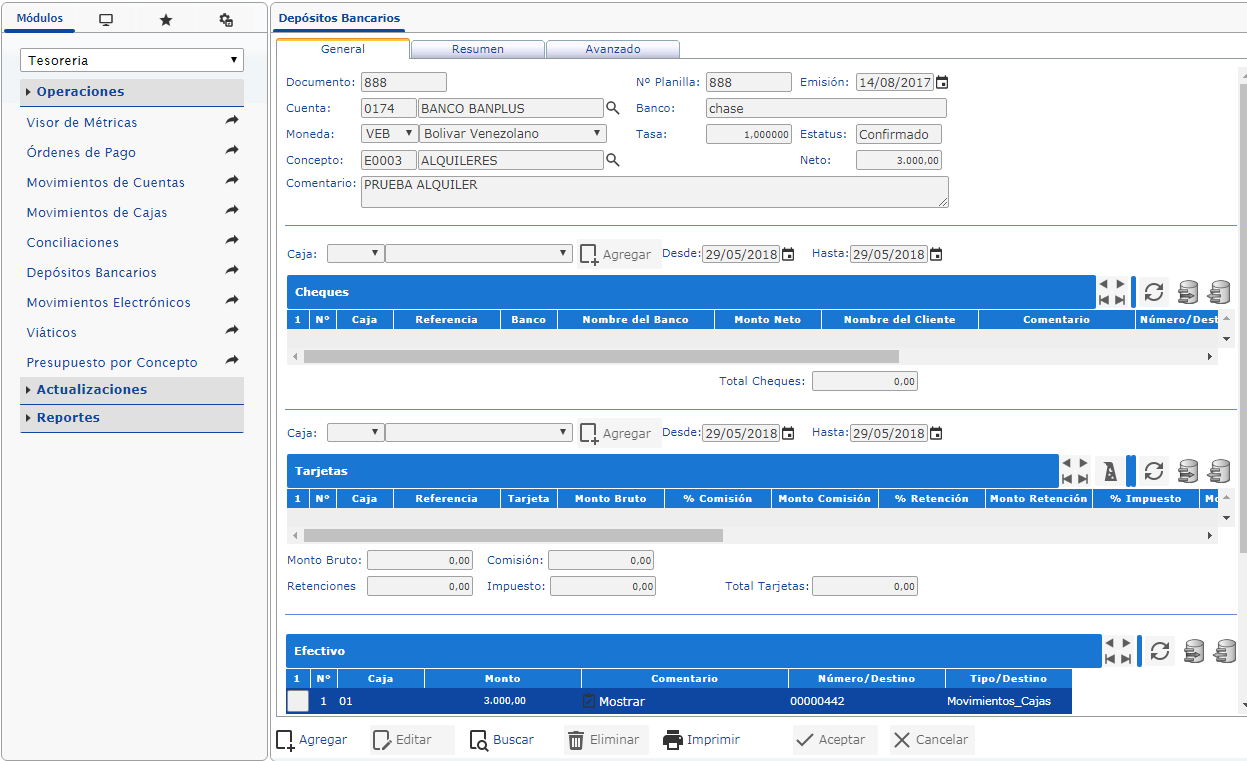1247x761 pixels.
Task: Open Movimientos de Cajas from the menu
Action: tap(97, 212)
